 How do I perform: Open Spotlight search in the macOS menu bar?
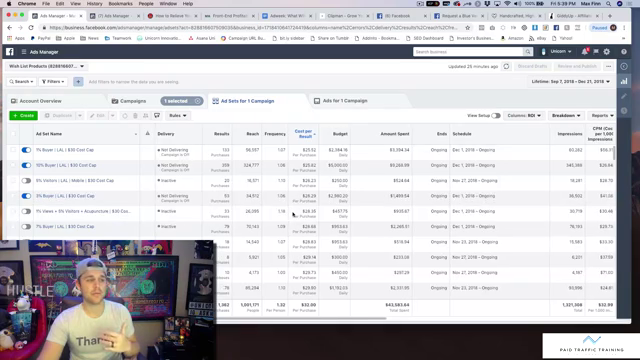tap(609, 4)
